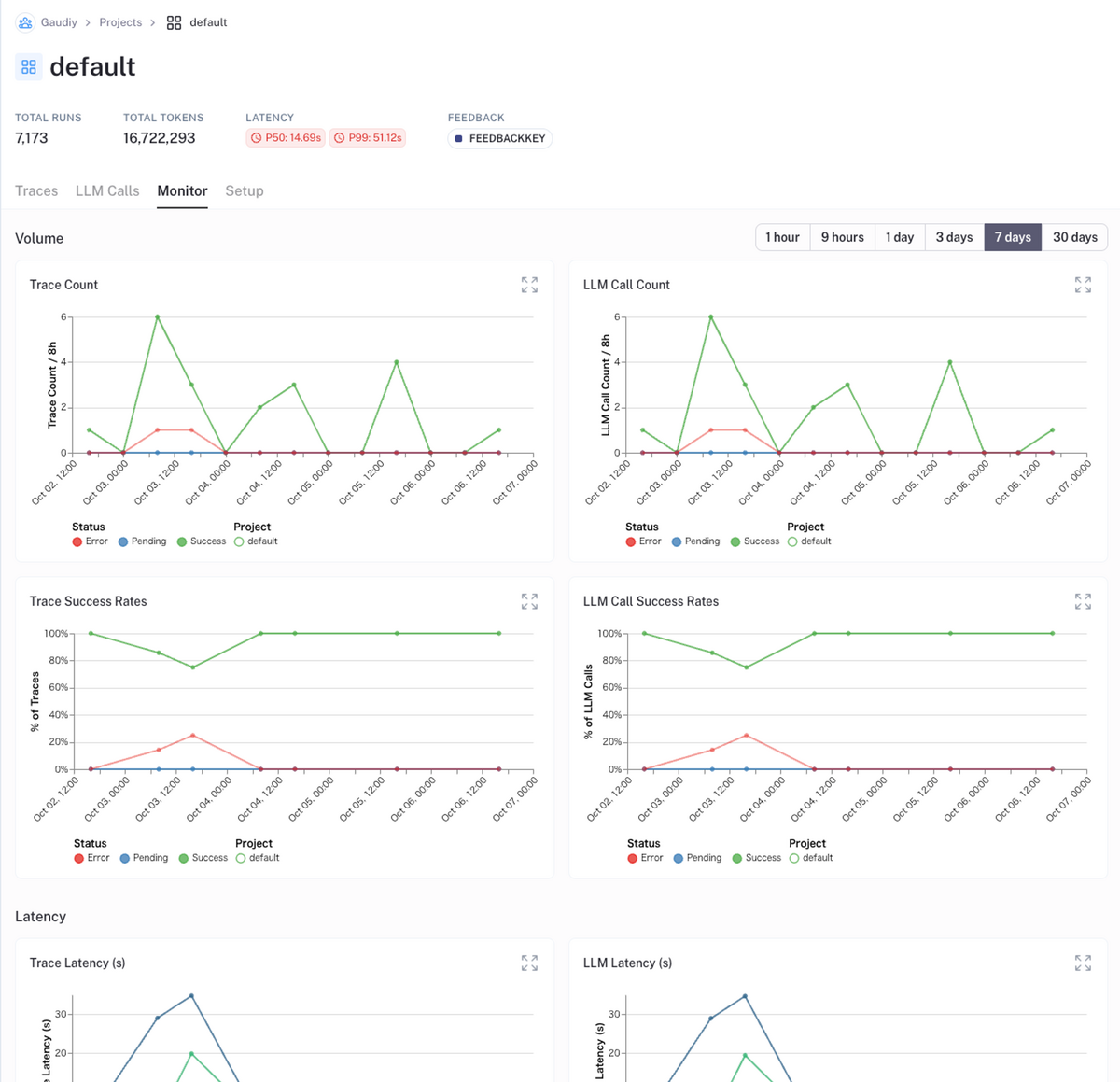
Task: Click the P50 latency badge
Action: tap(286, 138)
